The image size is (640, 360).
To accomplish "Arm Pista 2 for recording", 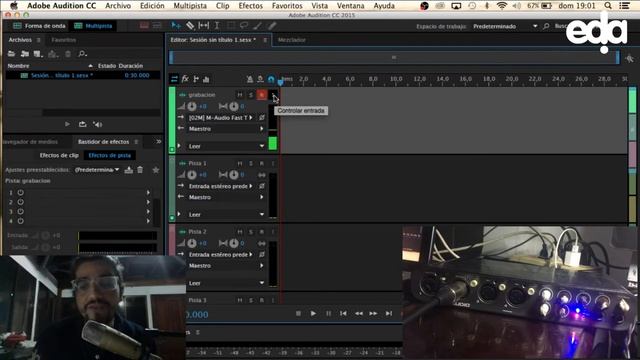I will 262,232.
